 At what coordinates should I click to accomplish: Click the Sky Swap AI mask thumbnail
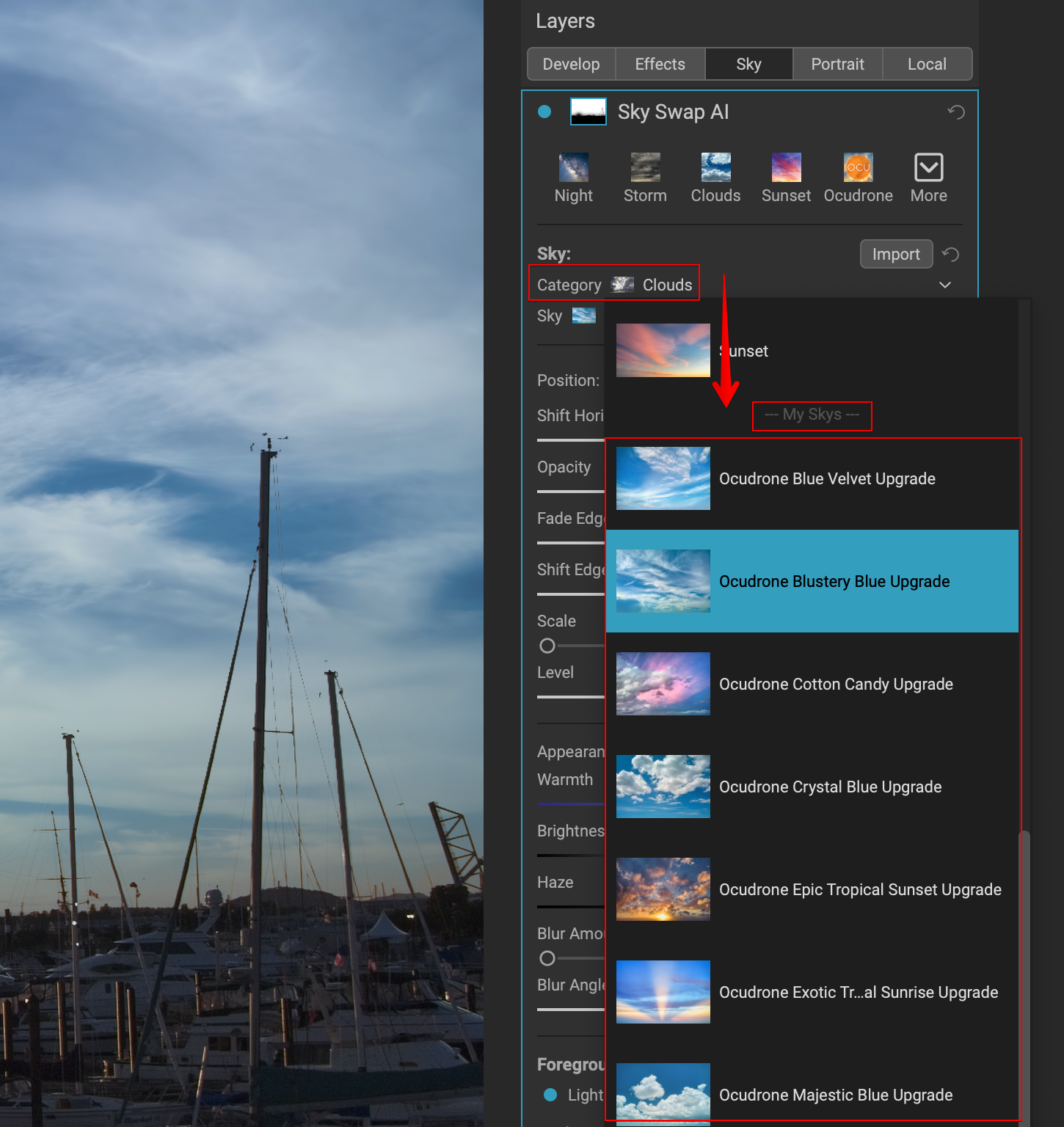589,112
